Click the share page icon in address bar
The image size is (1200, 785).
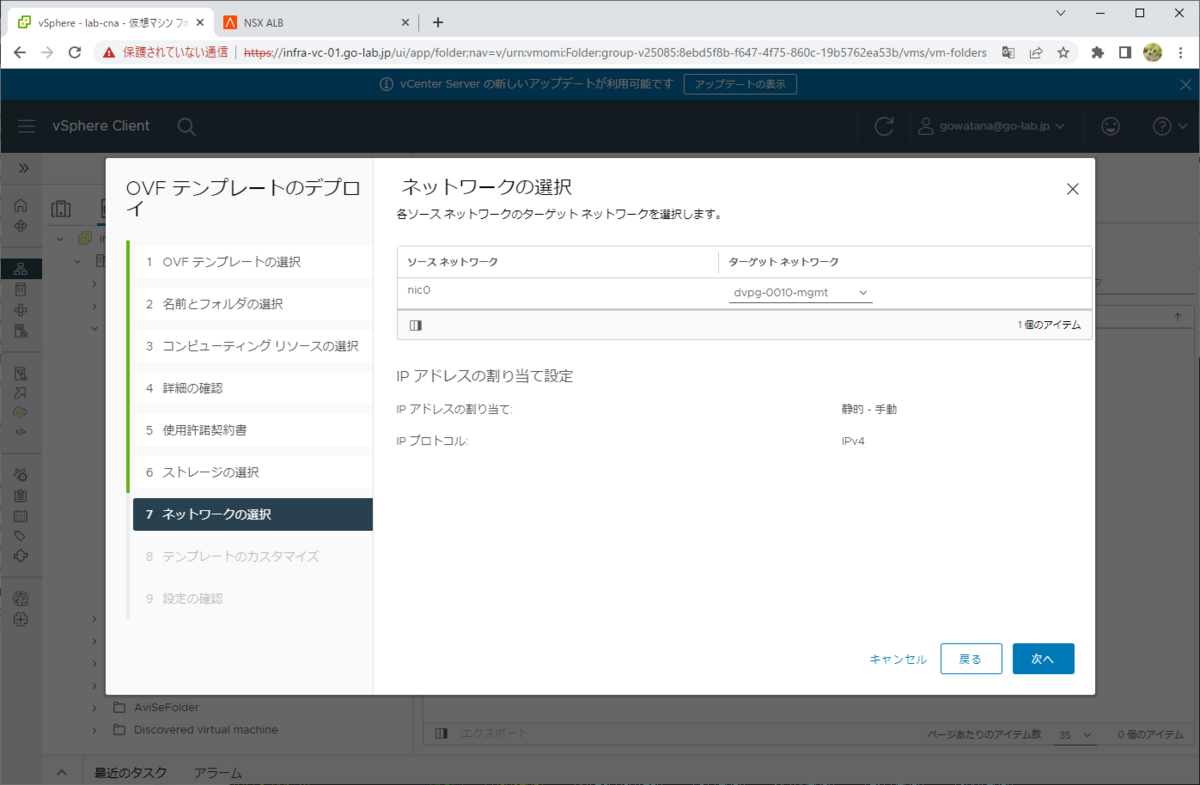[1036, 52]
